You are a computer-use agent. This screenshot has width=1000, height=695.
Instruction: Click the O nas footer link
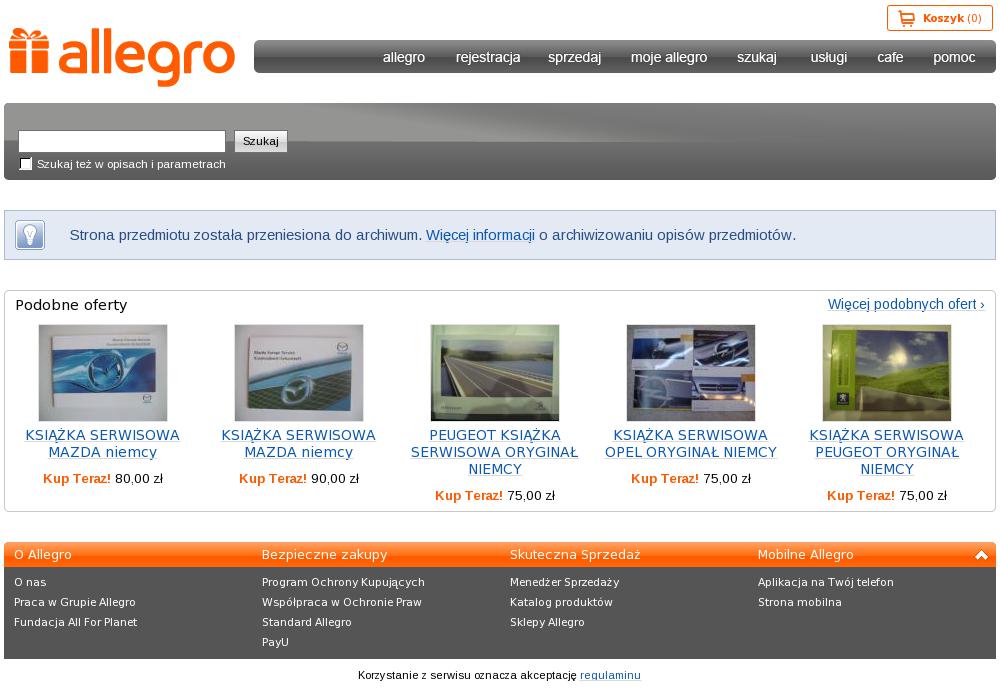click(30, 582)
